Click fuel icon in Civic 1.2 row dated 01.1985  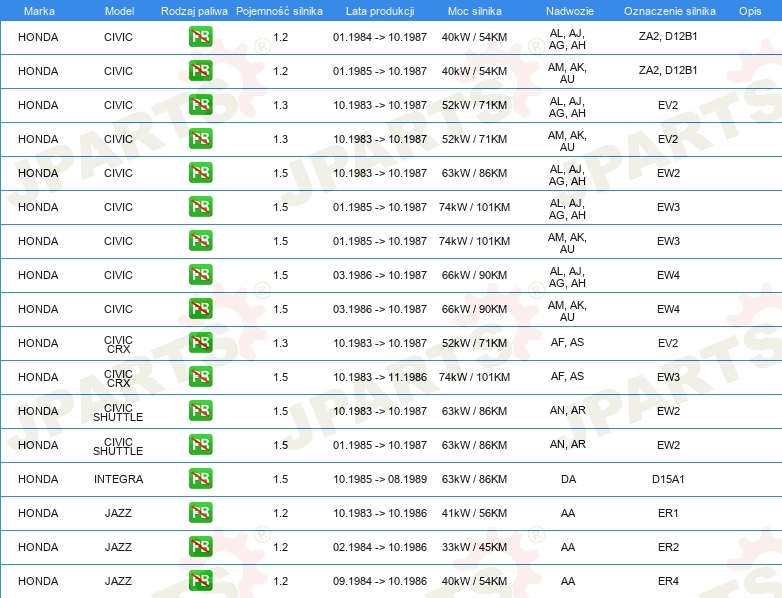200,71
